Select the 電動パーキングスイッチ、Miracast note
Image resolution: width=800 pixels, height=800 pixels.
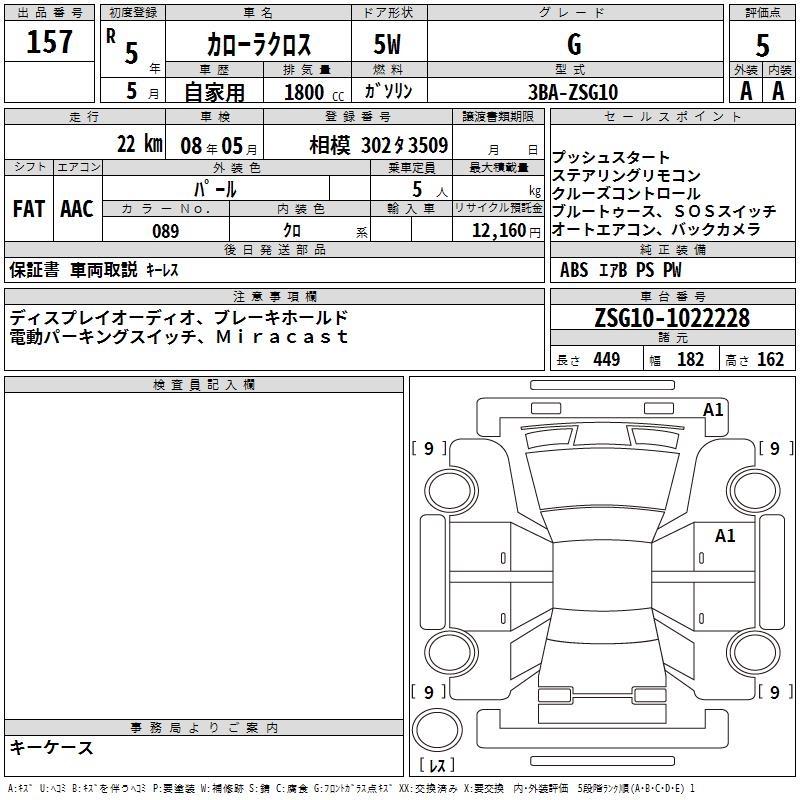tap(179, 336)
